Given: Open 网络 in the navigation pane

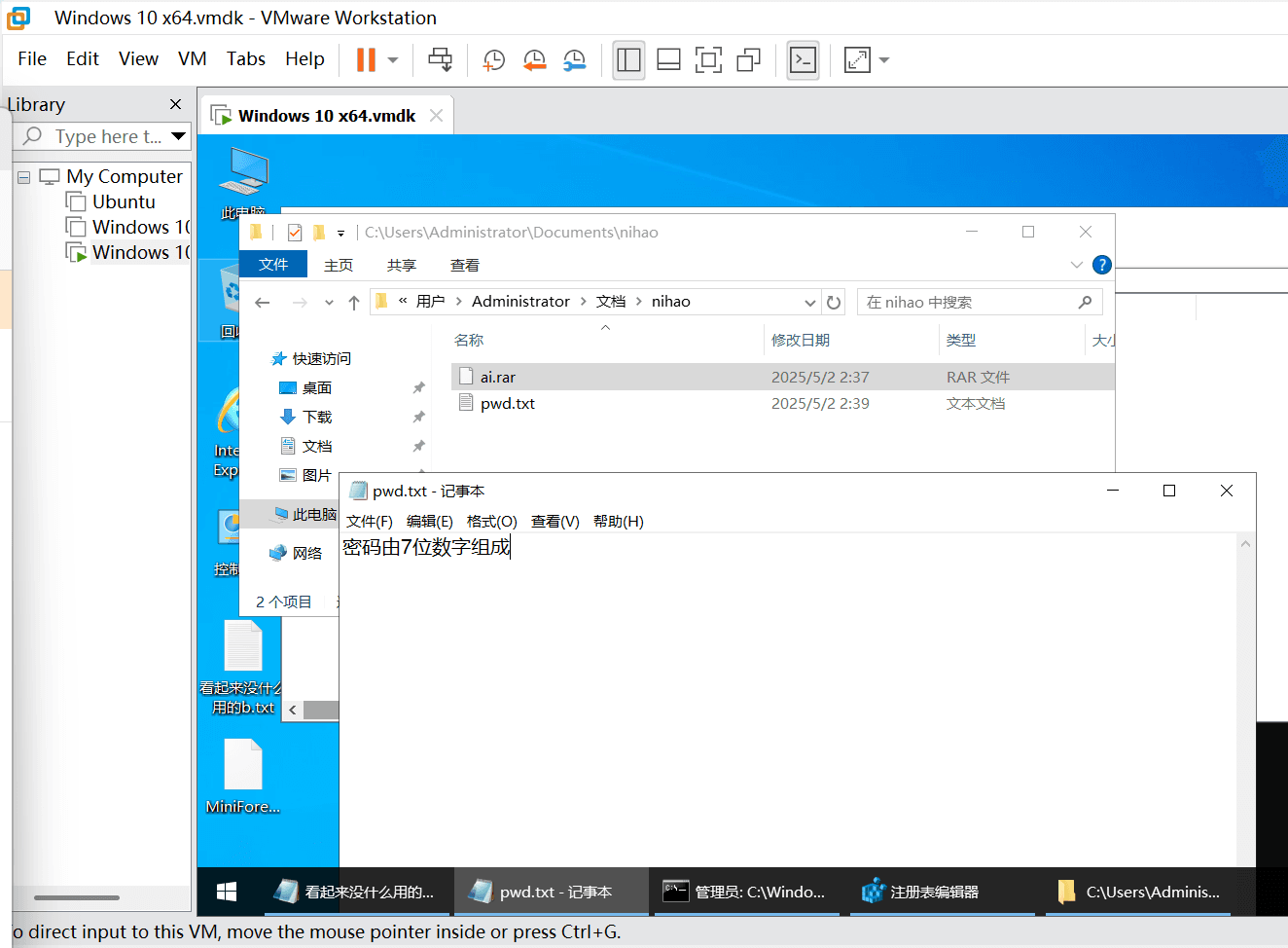Looking at the screenshot, I should (x=296, y=553).
